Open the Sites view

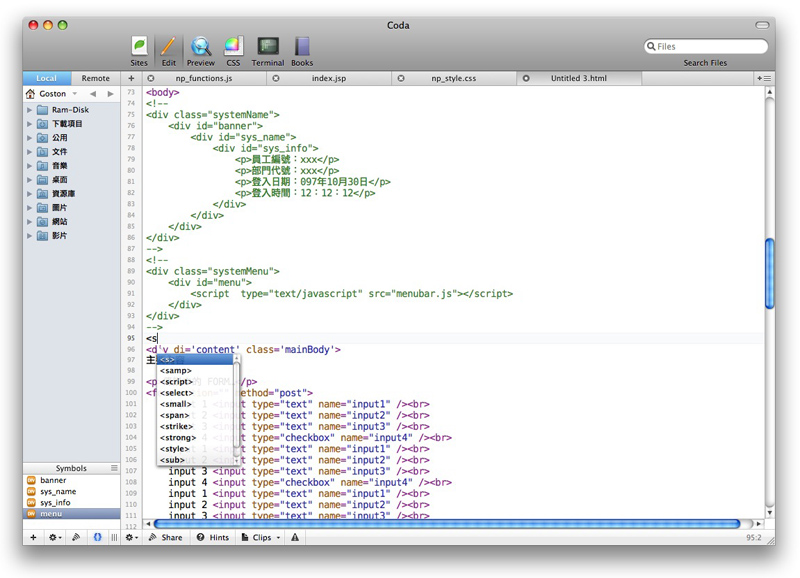tap(139, 49)
